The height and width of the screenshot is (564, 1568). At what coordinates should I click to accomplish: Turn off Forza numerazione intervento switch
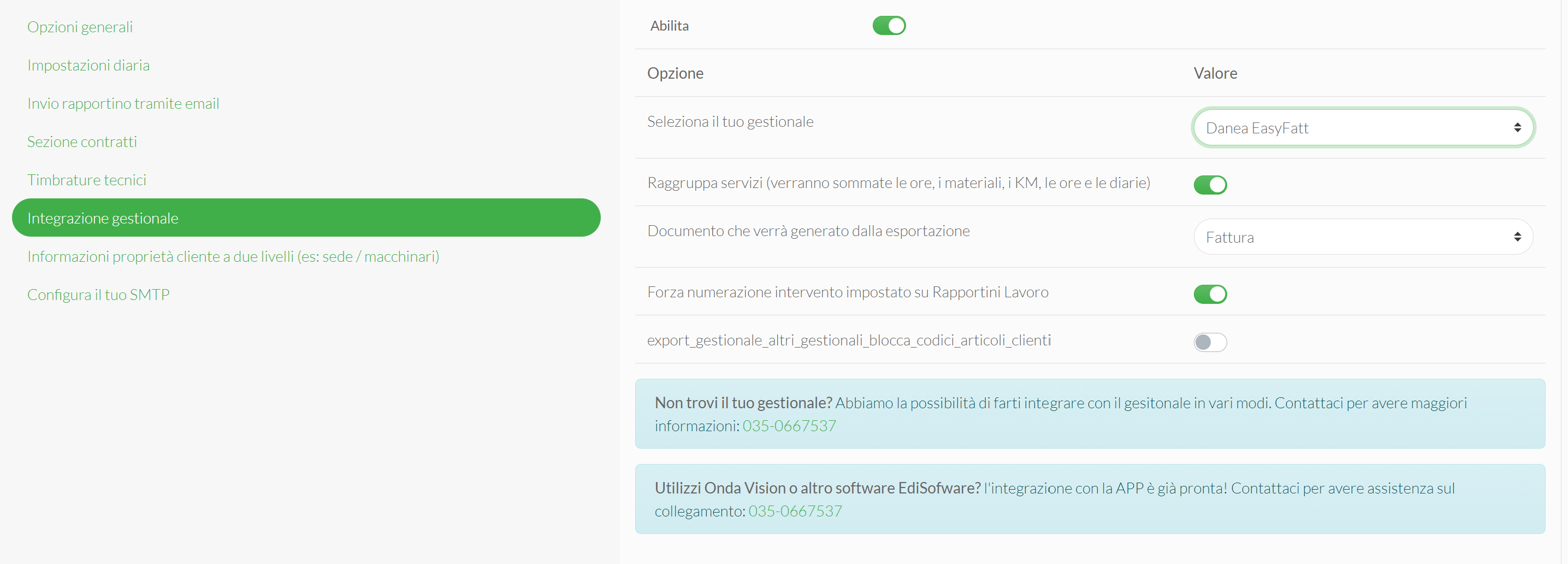coord(1210,294)
